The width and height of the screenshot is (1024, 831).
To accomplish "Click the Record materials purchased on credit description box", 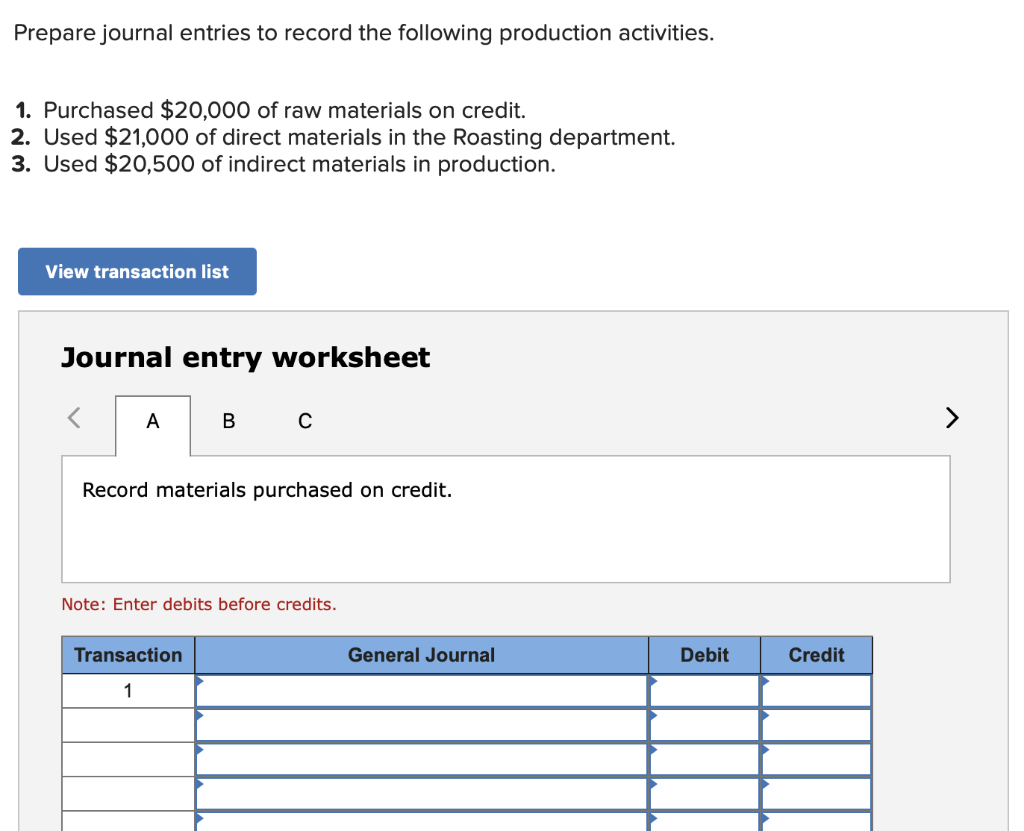I will [506, 518].
